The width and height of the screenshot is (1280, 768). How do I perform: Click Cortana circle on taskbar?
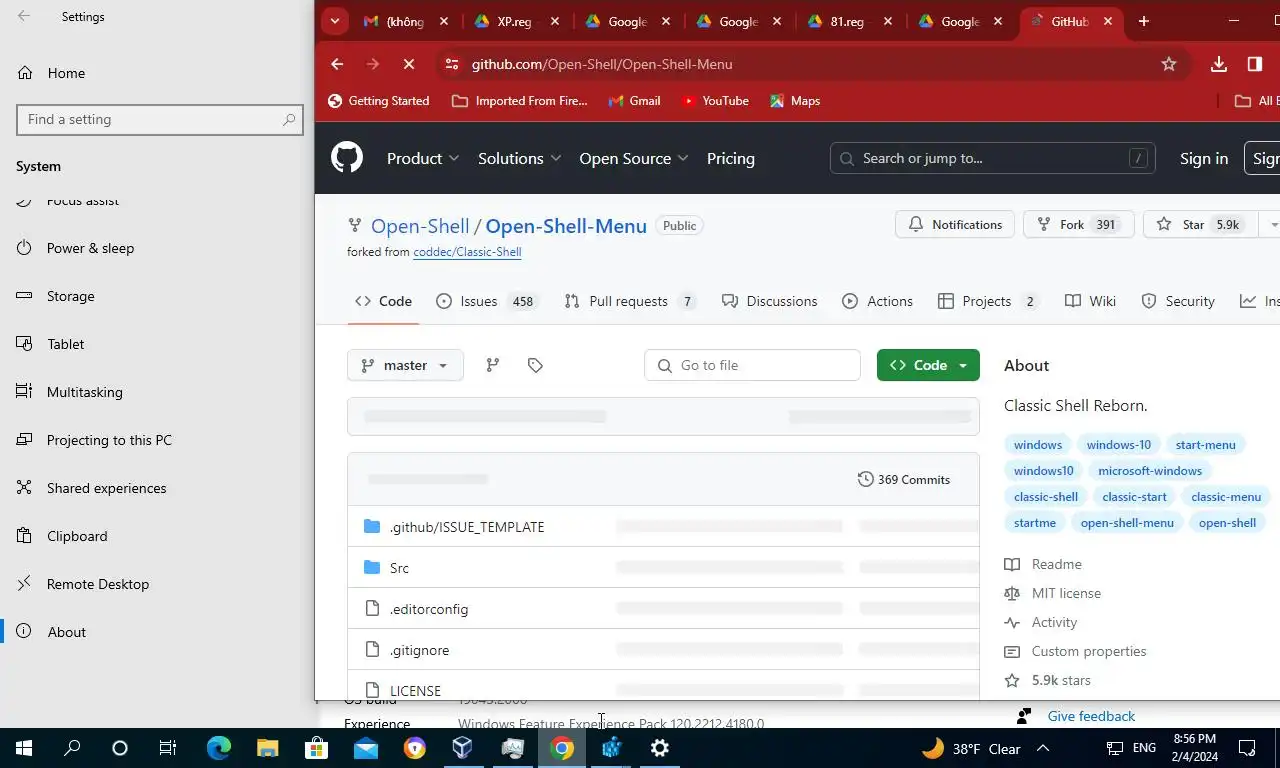click(x=120, y=748)
